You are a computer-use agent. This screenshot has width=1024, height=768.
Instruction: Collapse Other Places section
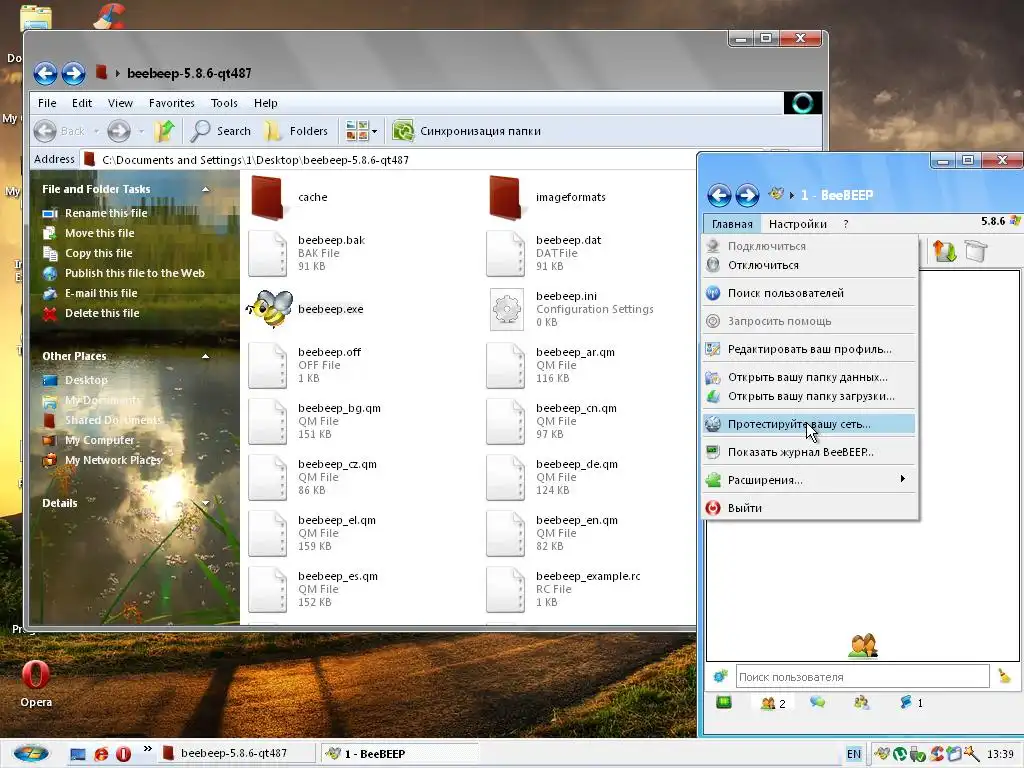206,357
